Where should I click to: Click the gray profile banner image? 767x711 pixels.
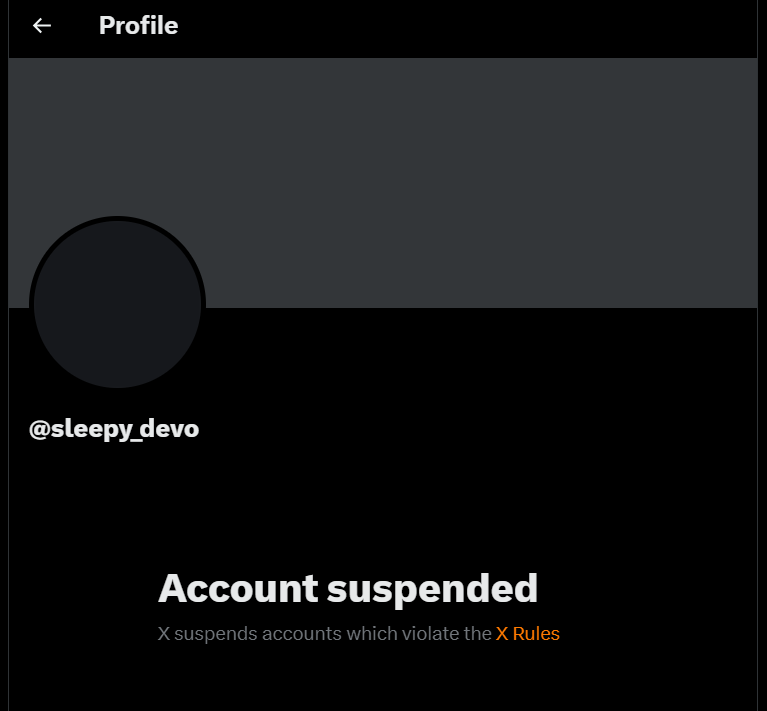coord(383,183)
